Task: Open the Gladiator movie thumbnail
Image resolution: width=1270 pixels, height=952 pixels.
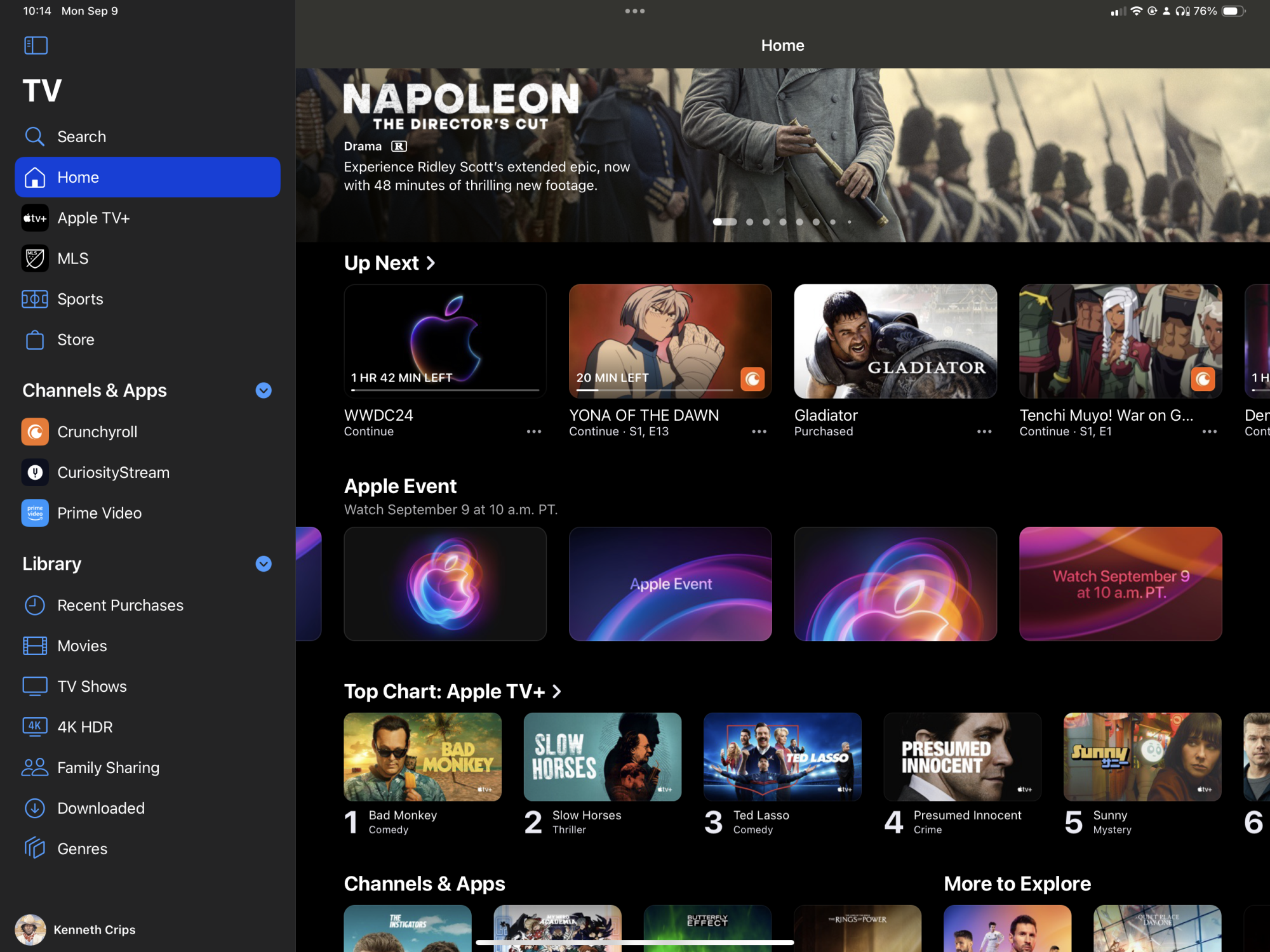Action: [895, 341]
